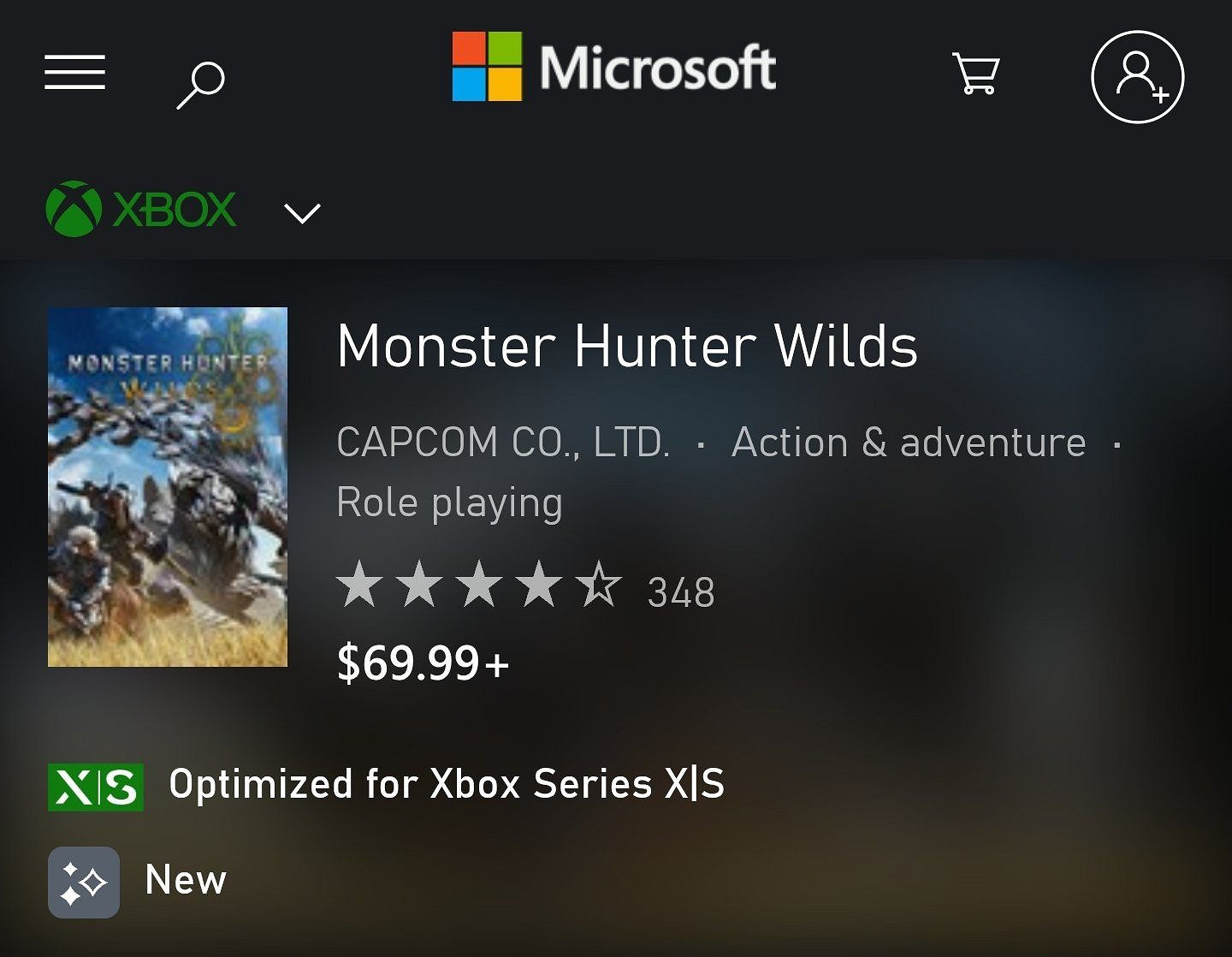Click the Optimized for Xbox Series X|S label
This screenshot has height=957, width=1232.
coord(447,784)
